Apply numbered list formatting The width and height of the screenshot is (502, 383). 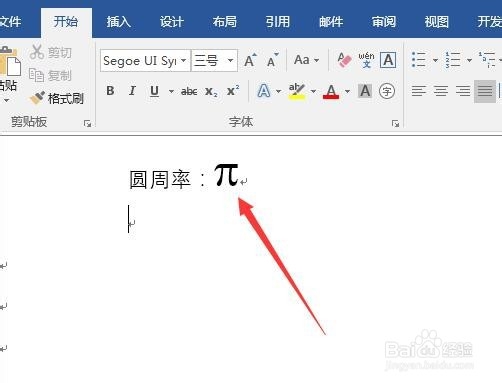453,60
